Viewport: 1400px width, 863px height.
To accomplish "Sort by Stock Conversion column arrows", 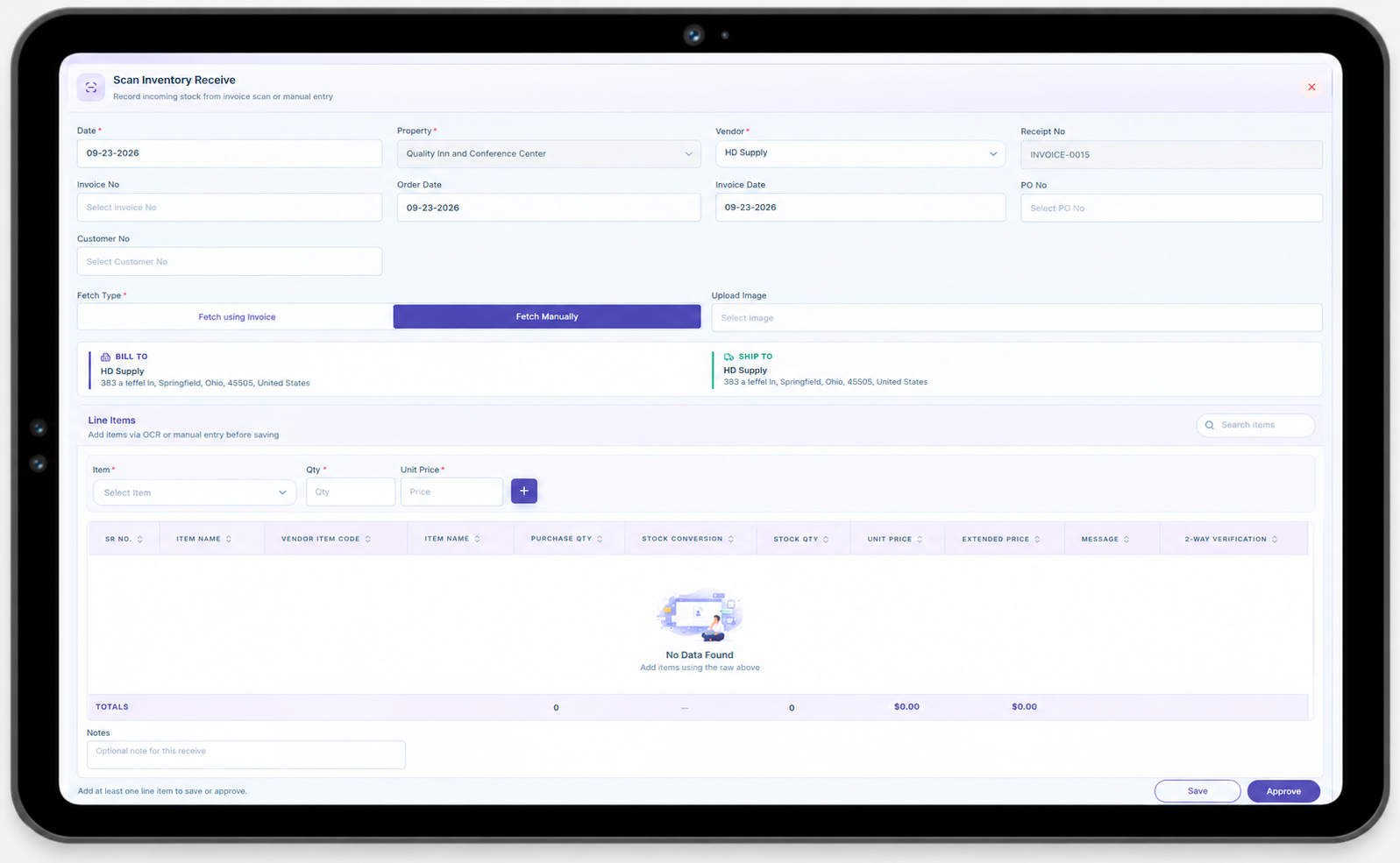I will click(x=731, y=539).
